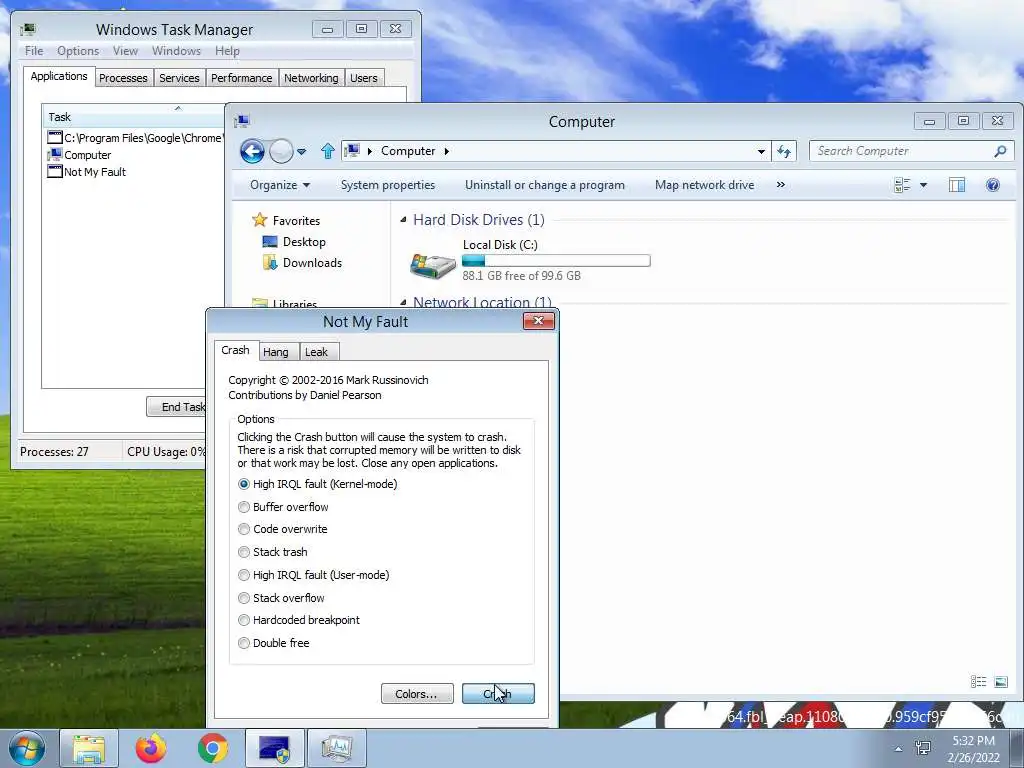Open the Help menu in Task Manager
The height and width of the screenshot is (768, 1024).
coord(227,51)
